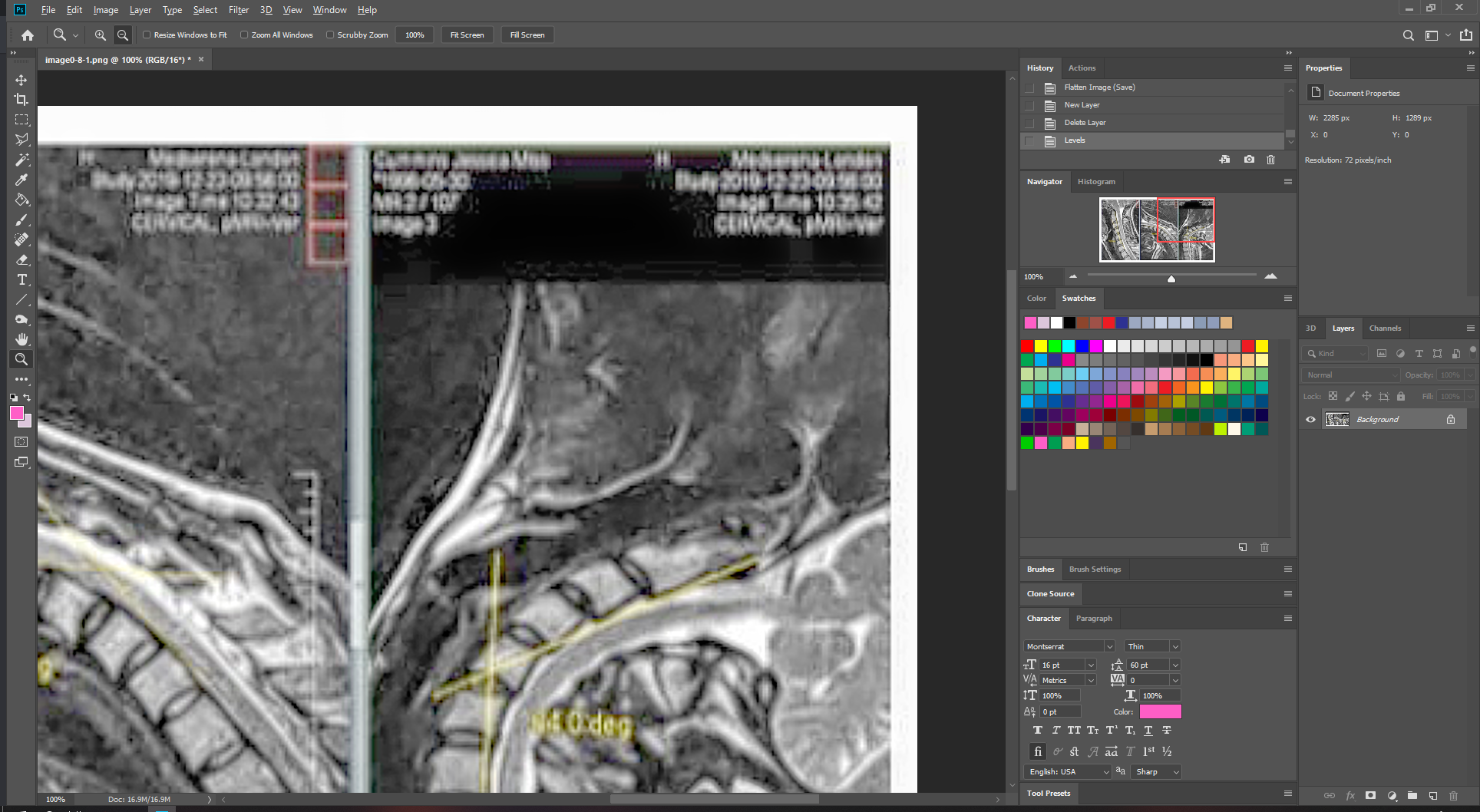Toggle history brush source for Levels state
This screenshot has height=812, width=1480.
[1029, 140]
